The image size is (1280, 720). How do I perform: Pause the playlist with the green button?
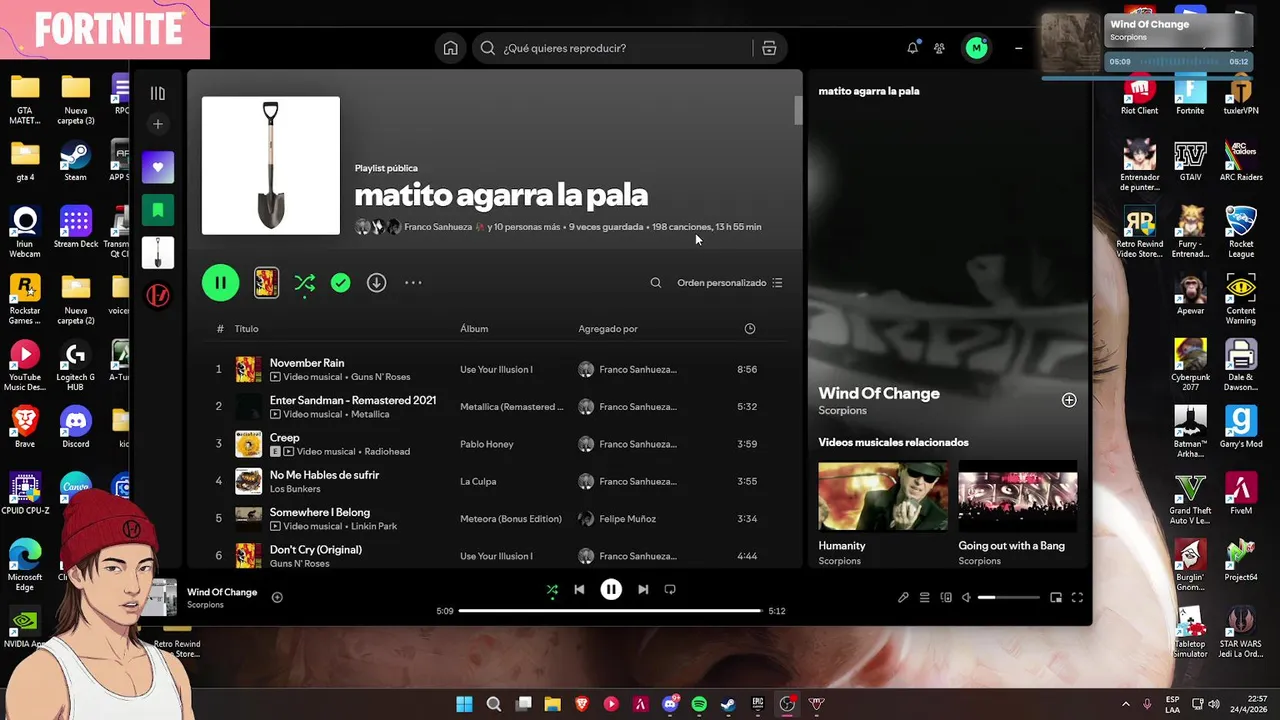pos(220,283)
